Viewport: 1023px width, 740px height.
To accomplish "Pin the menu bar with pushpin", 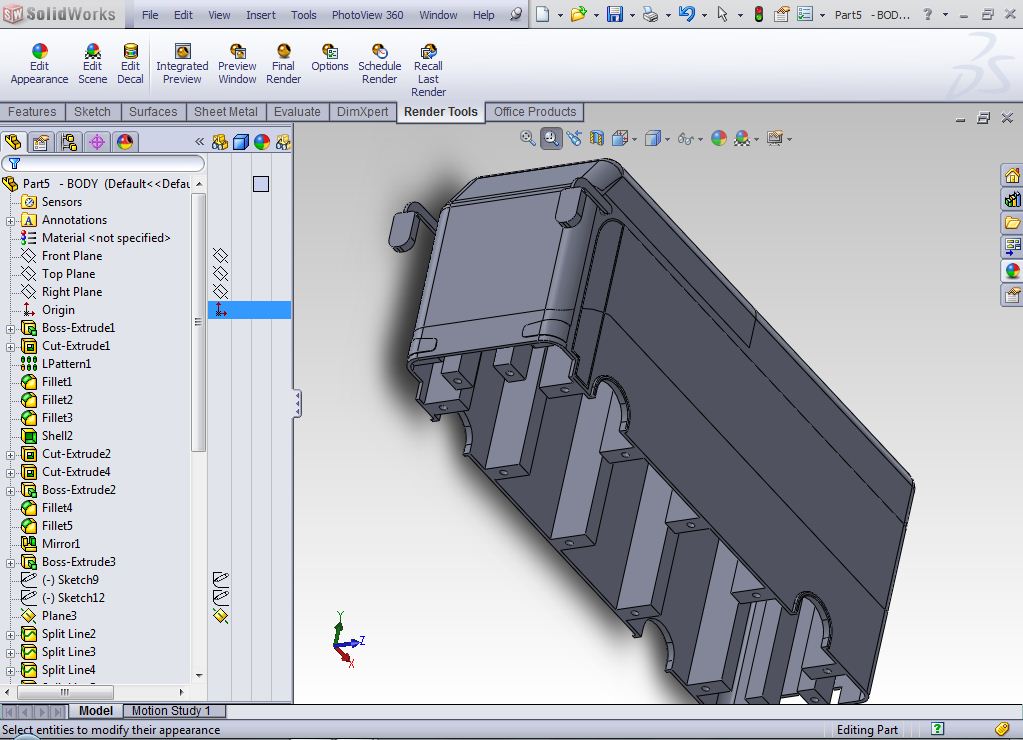I will (x=516, y=15).
